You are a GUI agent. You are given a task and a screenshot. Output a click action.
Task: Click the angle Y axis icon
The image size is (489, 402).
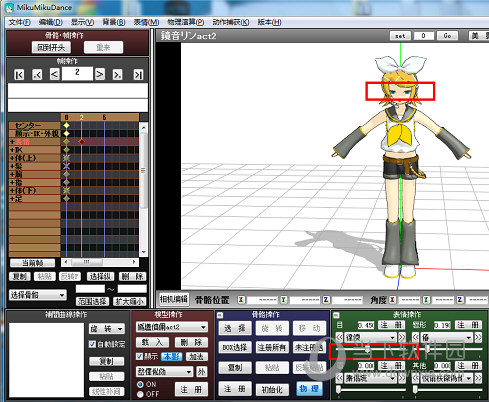[x=426, y=300]
